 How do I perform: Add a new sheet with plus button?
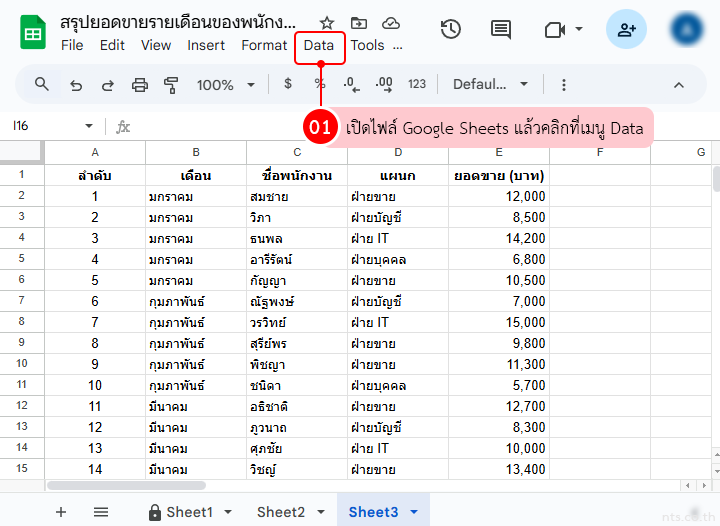click(61, 512)
